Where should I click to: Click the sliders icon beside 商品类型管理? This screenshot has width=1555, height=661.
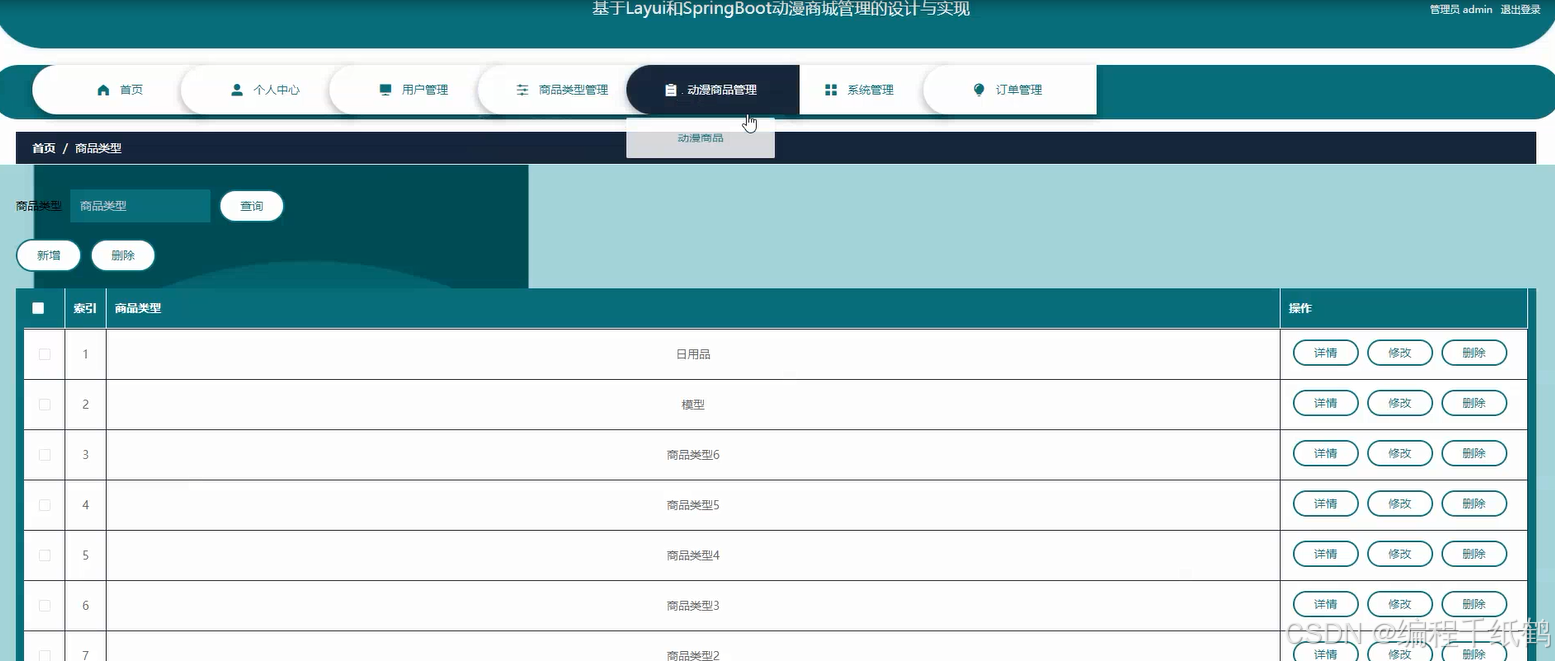coord(522,90)
